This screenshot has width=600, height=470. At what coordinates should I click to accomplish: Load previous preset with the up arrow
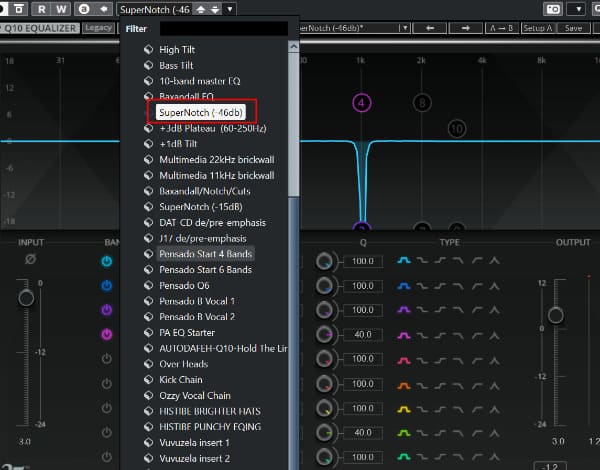[201, 9]
